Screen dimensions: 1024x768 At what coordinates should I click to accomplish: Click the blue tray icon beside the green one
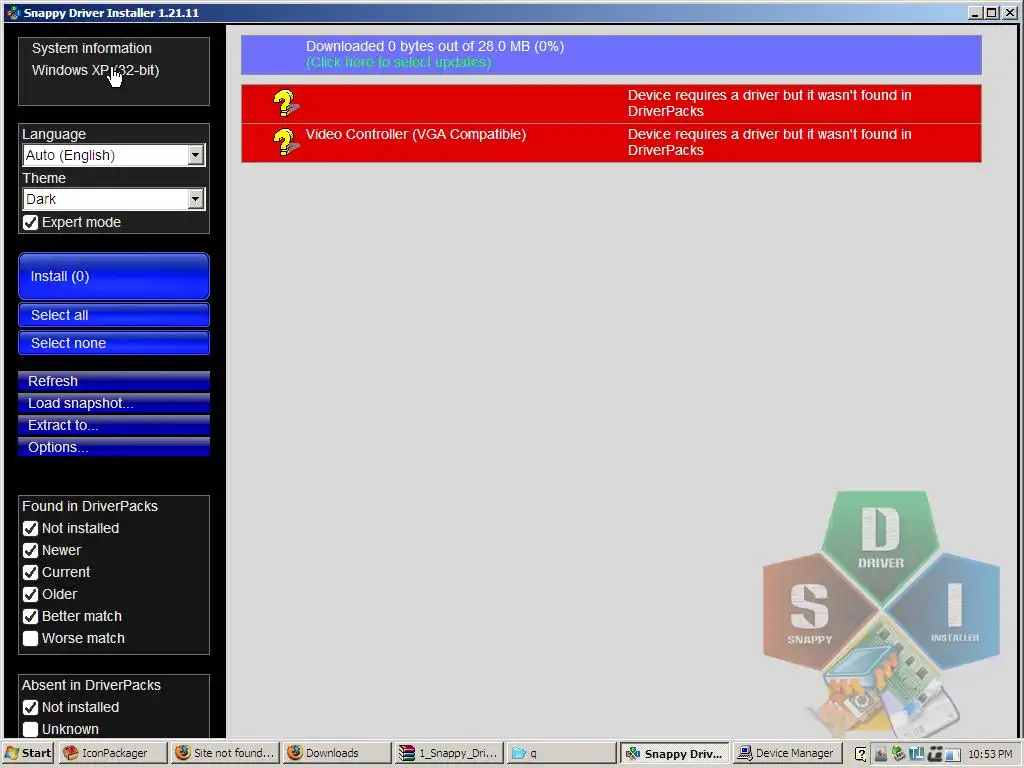point(916,754)
